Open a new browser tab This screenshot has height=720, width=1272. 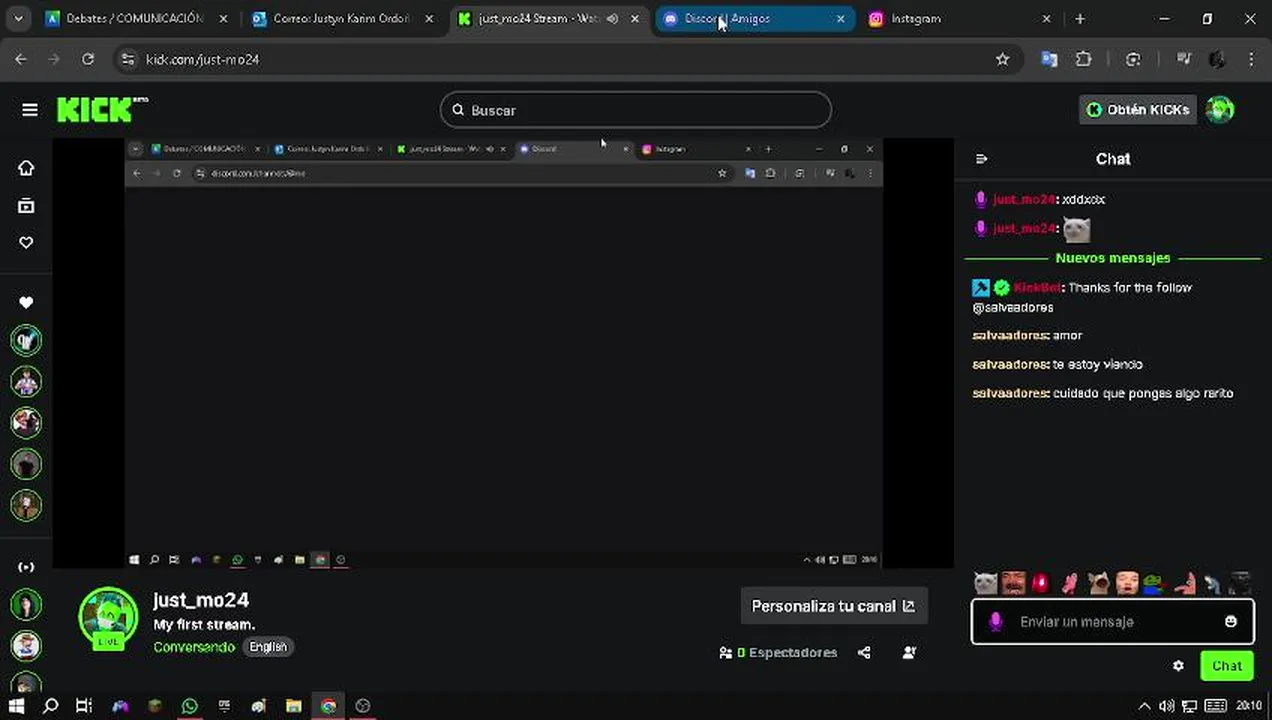point(1080,19)
